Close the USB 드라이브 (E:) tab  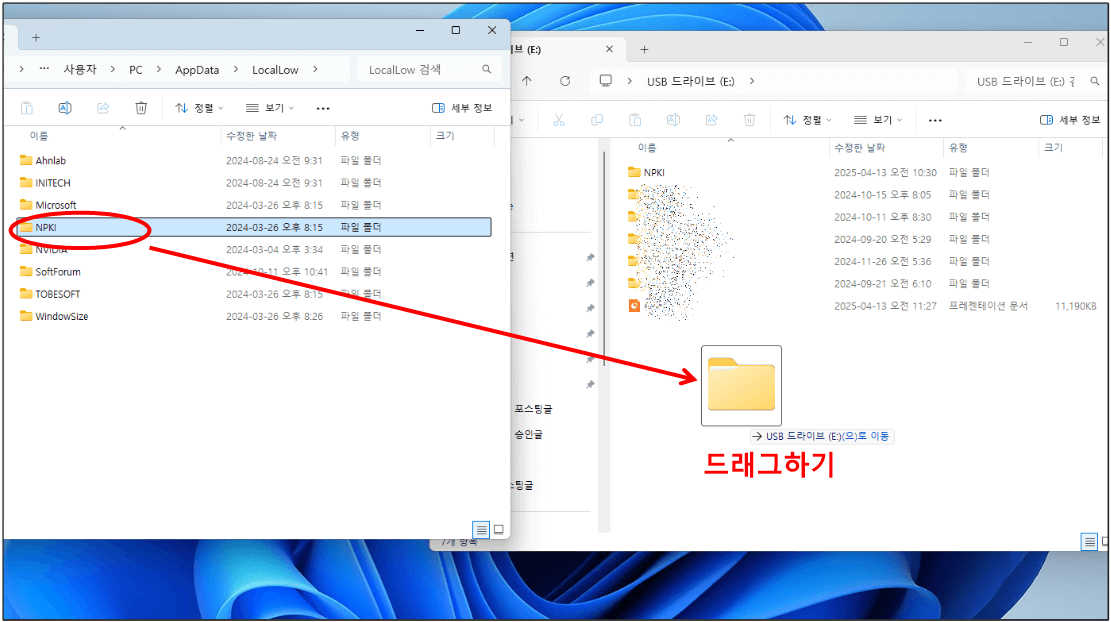click(x=609, y=50)
